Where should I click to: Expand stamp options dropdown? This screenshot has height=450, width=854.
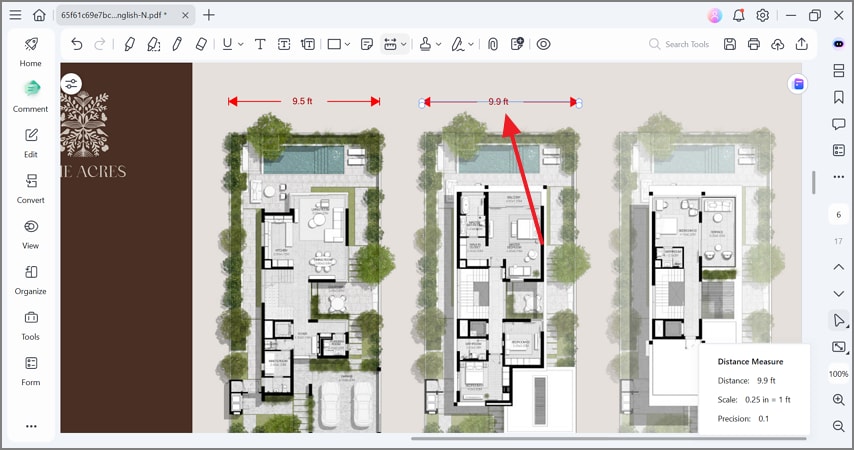click(x=438, y=44)
